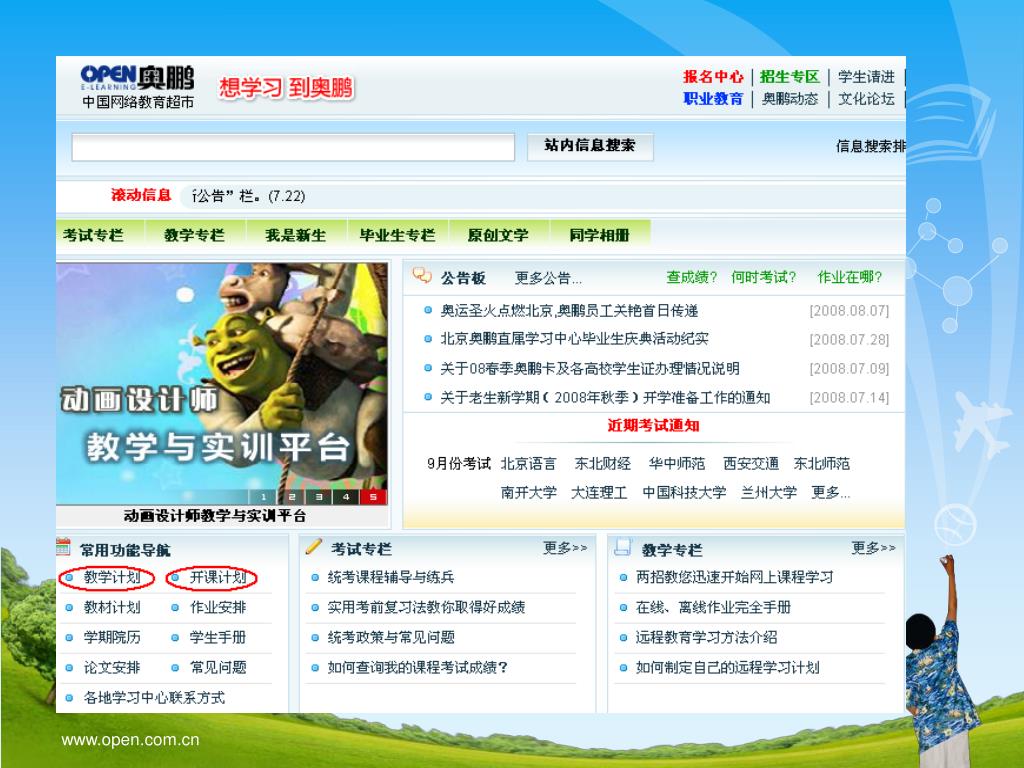The width and height of the screenshot is (1024, 768).
Task: Click 东北师范 exam notice link
Action: 822,464
